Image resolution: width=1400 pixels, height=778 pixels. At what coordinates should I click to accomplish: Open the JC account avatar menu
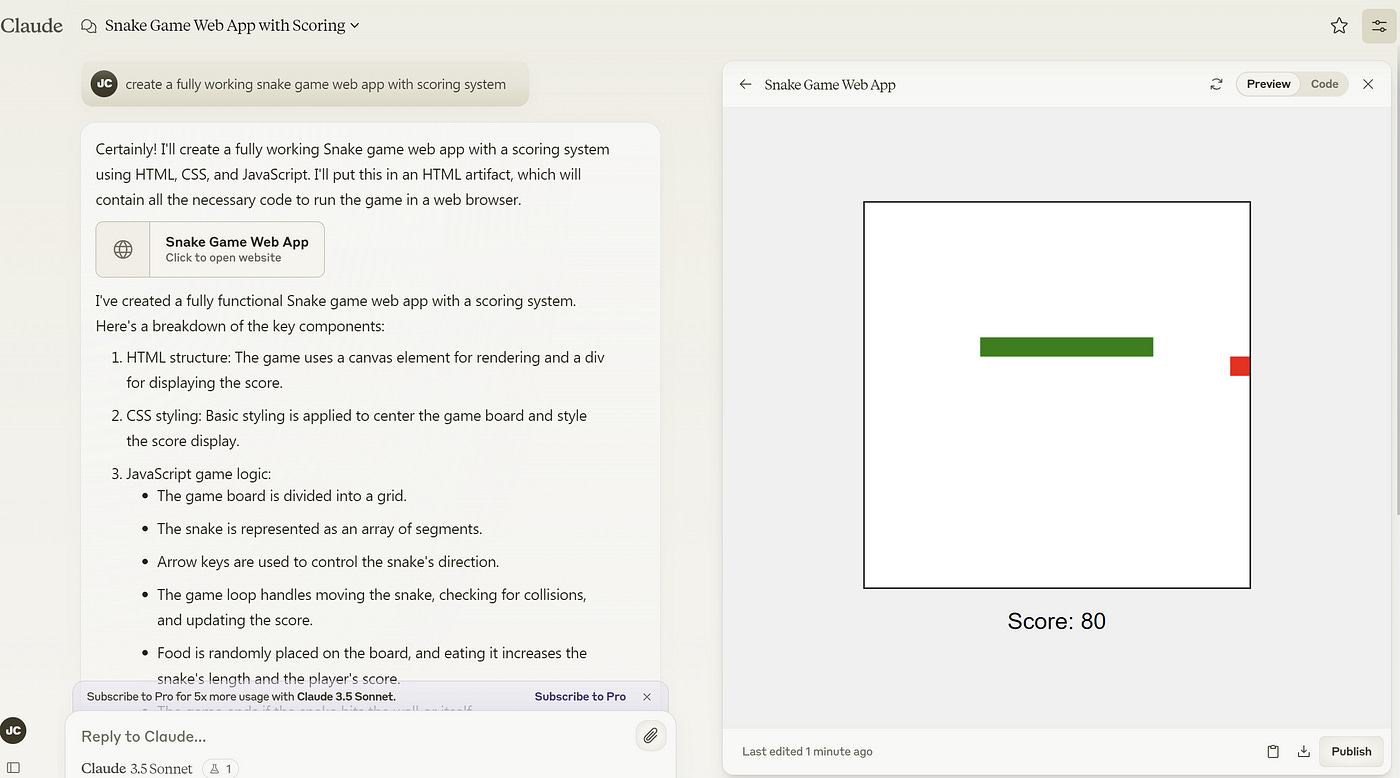click(13, 731)
